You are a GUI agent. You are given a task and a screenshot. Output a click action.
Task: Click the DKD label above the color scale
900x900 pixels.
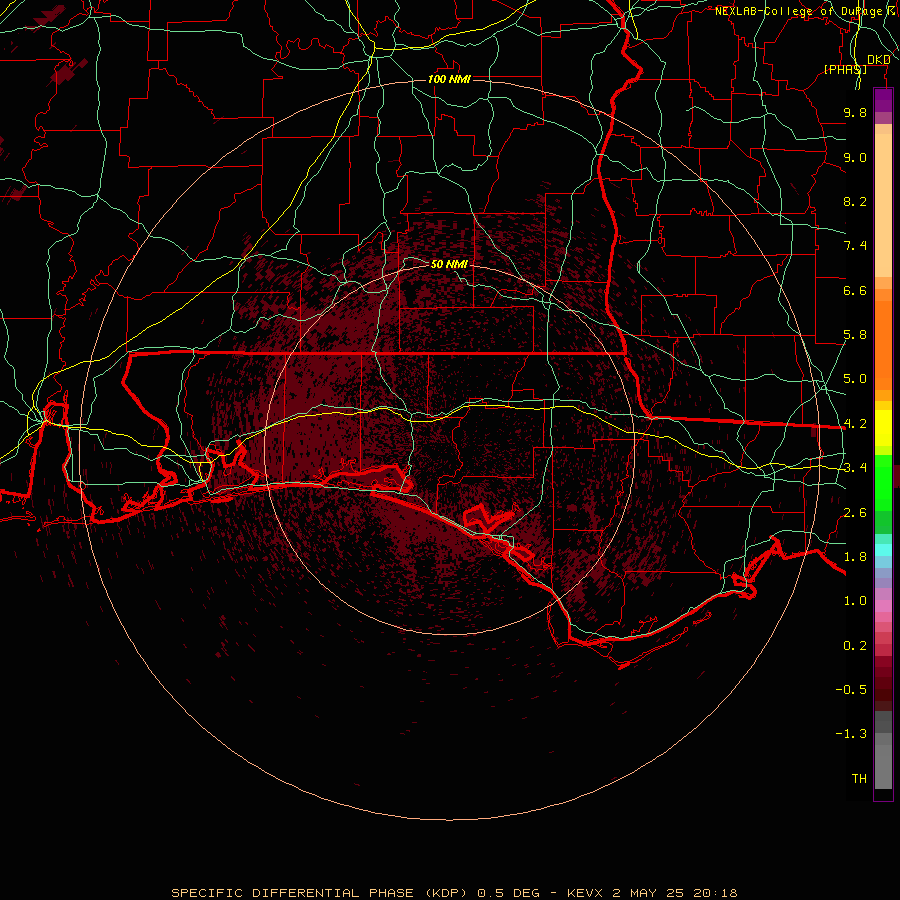coord(879,60)
